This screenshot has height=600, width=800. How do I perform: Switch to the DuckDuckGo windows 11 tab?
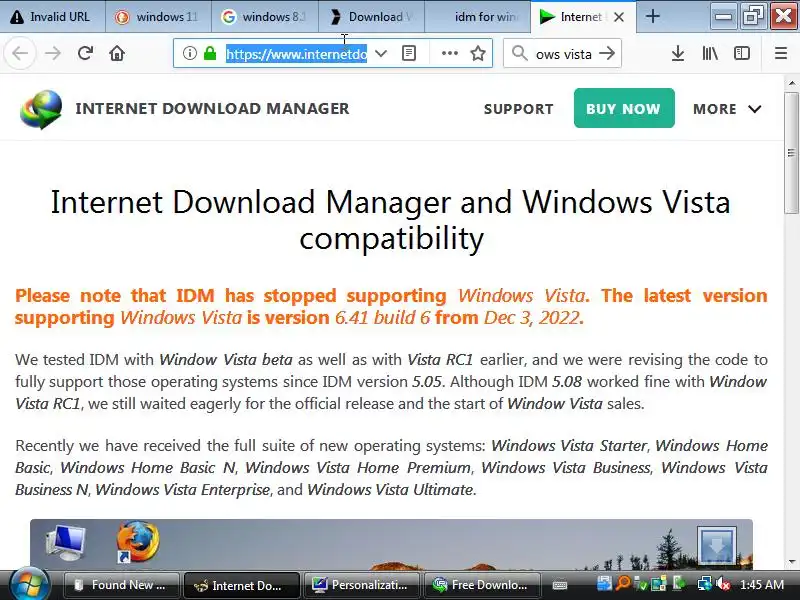[x=159, y=17]
